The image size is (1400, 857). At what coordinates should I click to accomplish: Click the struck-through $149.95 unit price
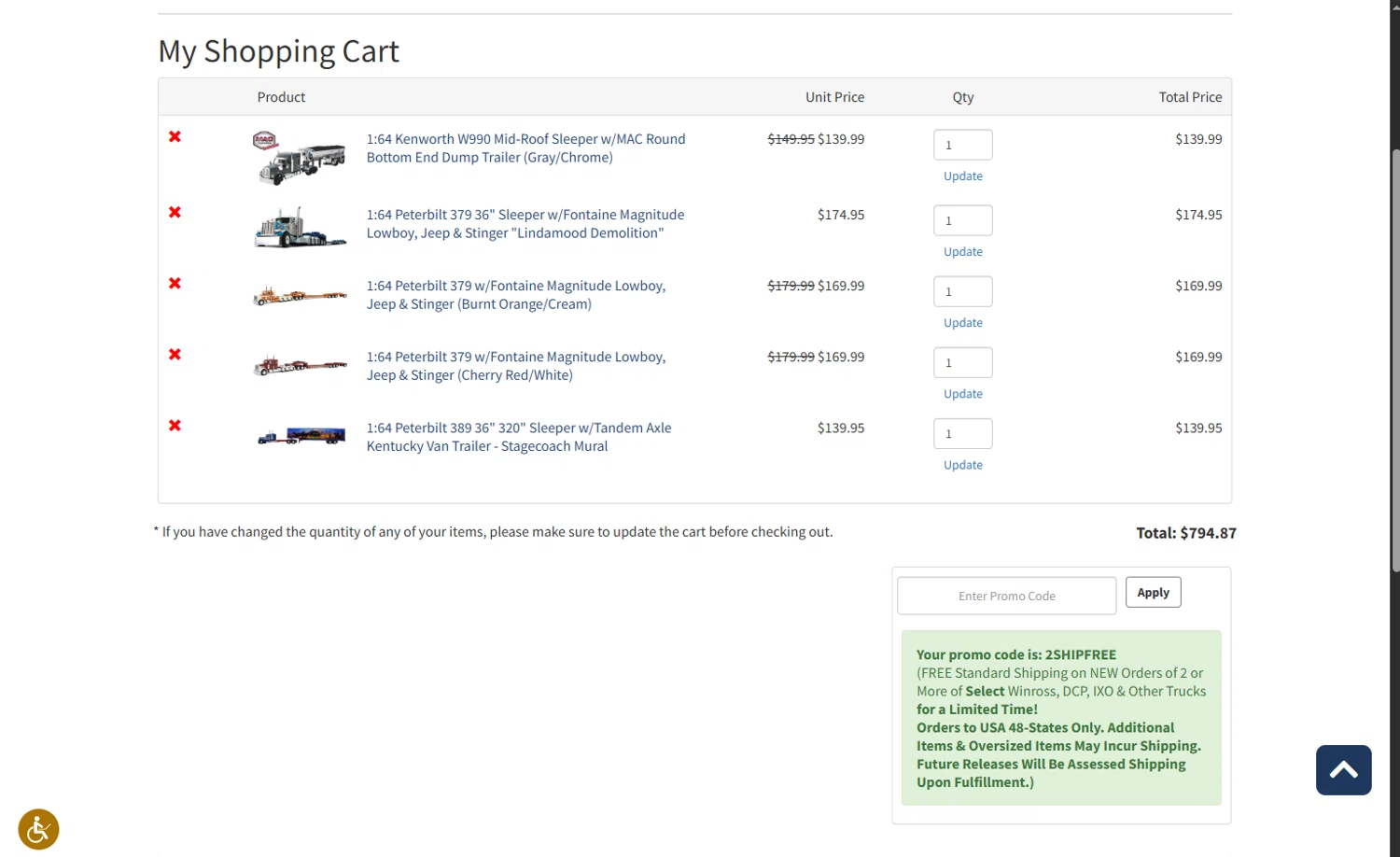791,139
